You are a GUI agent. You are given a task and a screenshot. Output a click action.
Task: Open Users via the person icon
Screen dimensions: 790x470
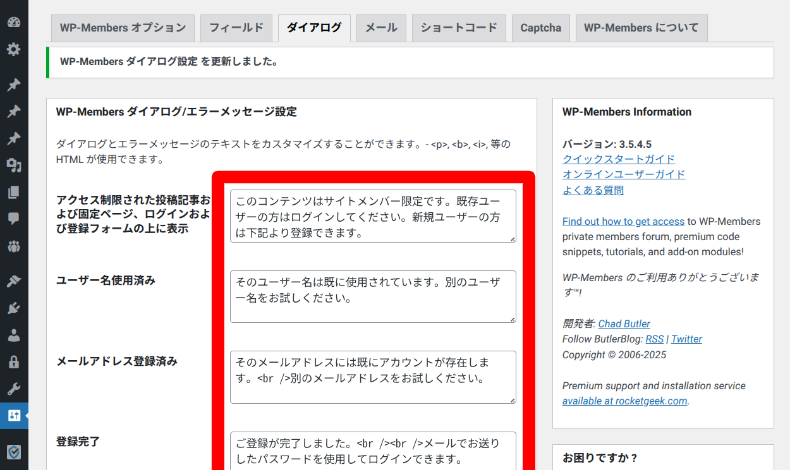(x=14, y=335)
